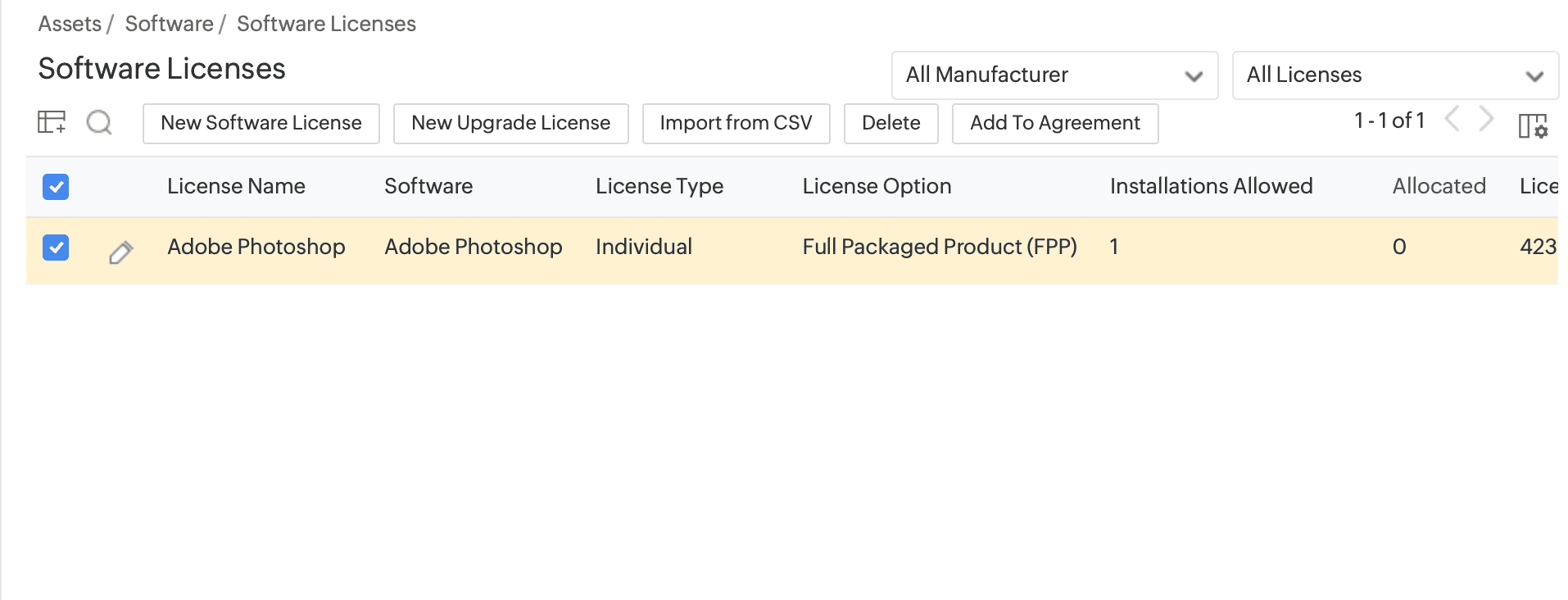The height and width of the screenshot is (600, 1568).
Task: Expand the All Manufacturer dropdown
Action: (1054, 75)
